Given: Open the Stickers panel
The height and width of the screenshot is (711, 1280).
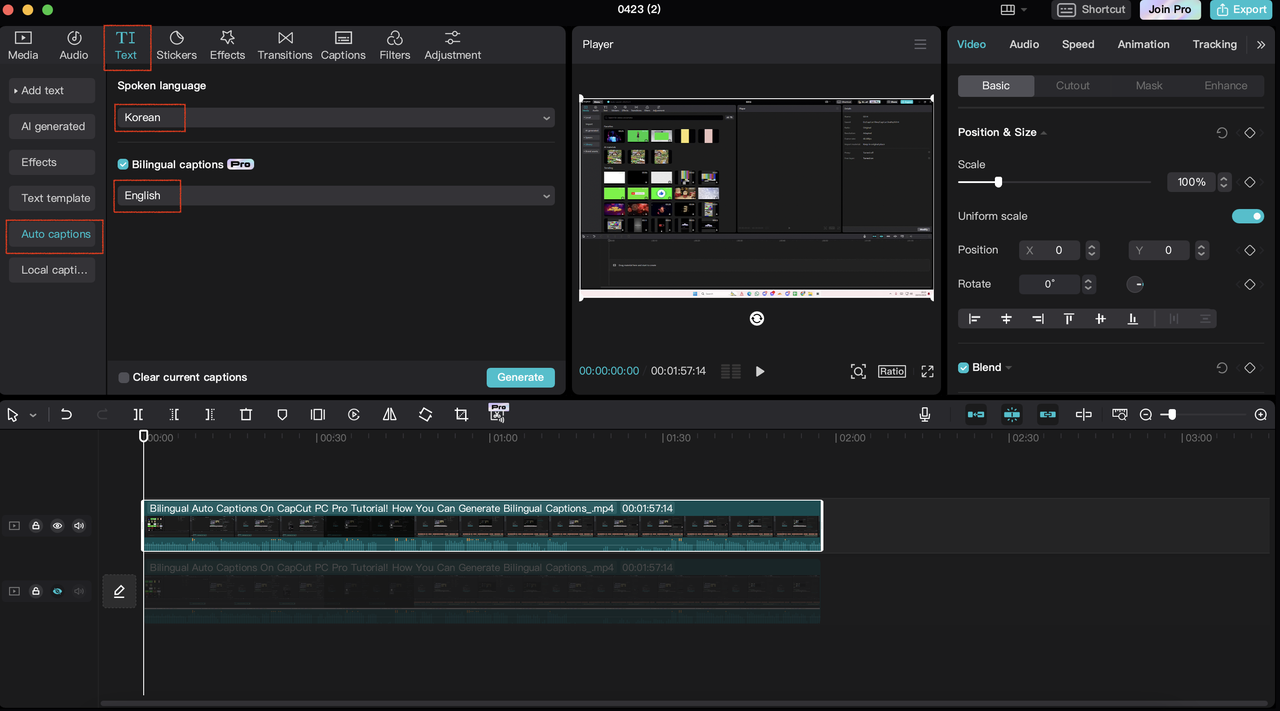Looking at the screenshot, I should click(x=176, y=45).
